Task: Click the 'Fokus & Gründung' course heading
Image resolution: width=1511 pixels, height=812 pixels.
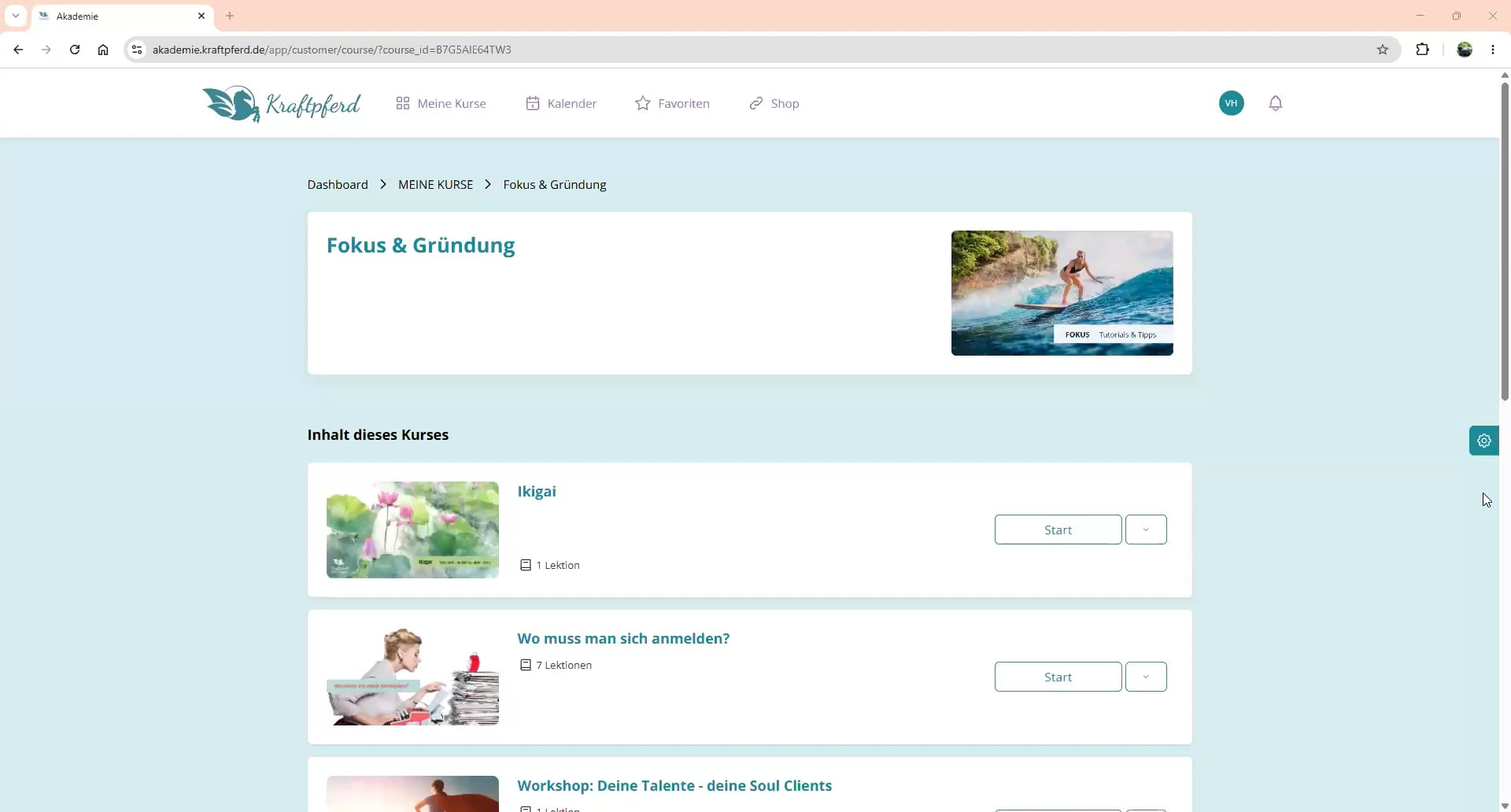Action: (420, 245)
